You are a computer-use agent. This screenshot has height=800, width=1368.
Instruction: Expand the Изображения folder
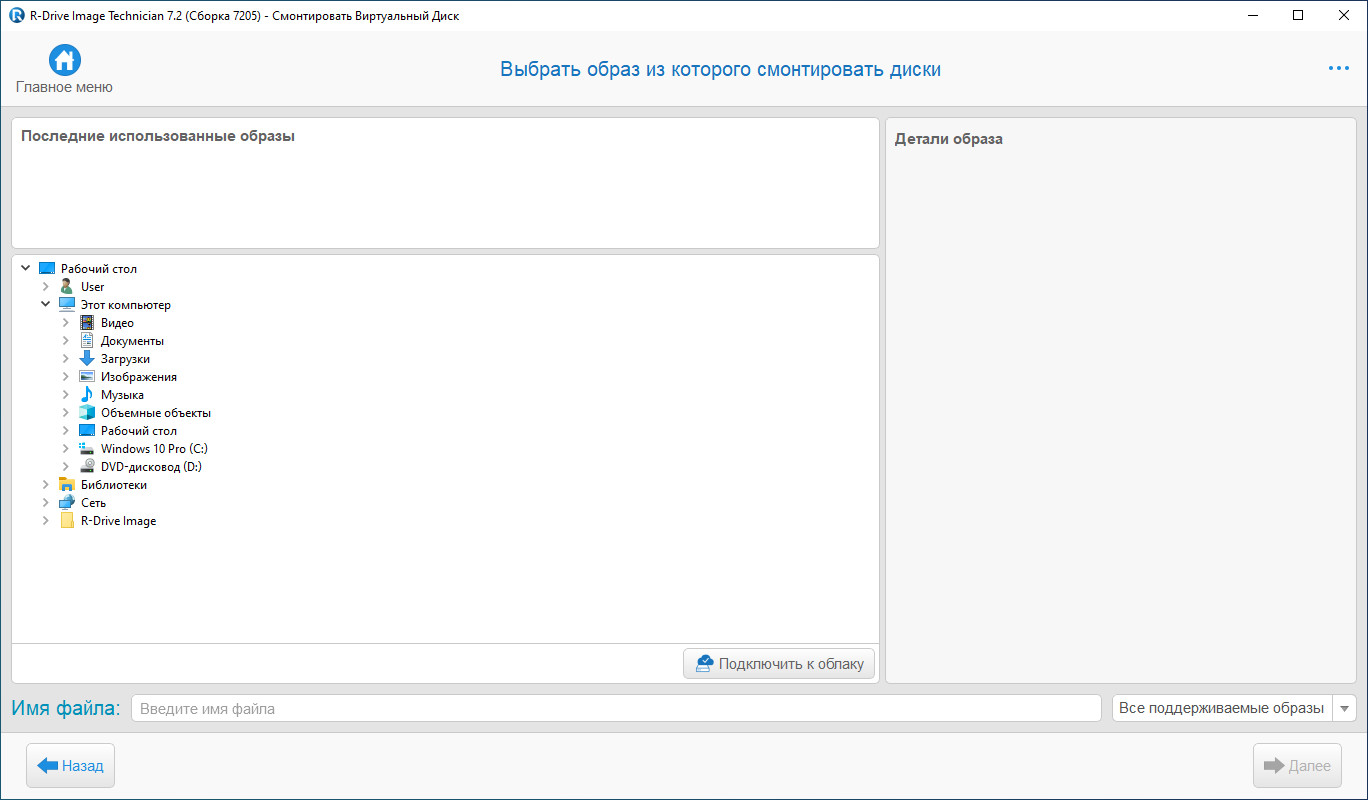tap(65, 377)
